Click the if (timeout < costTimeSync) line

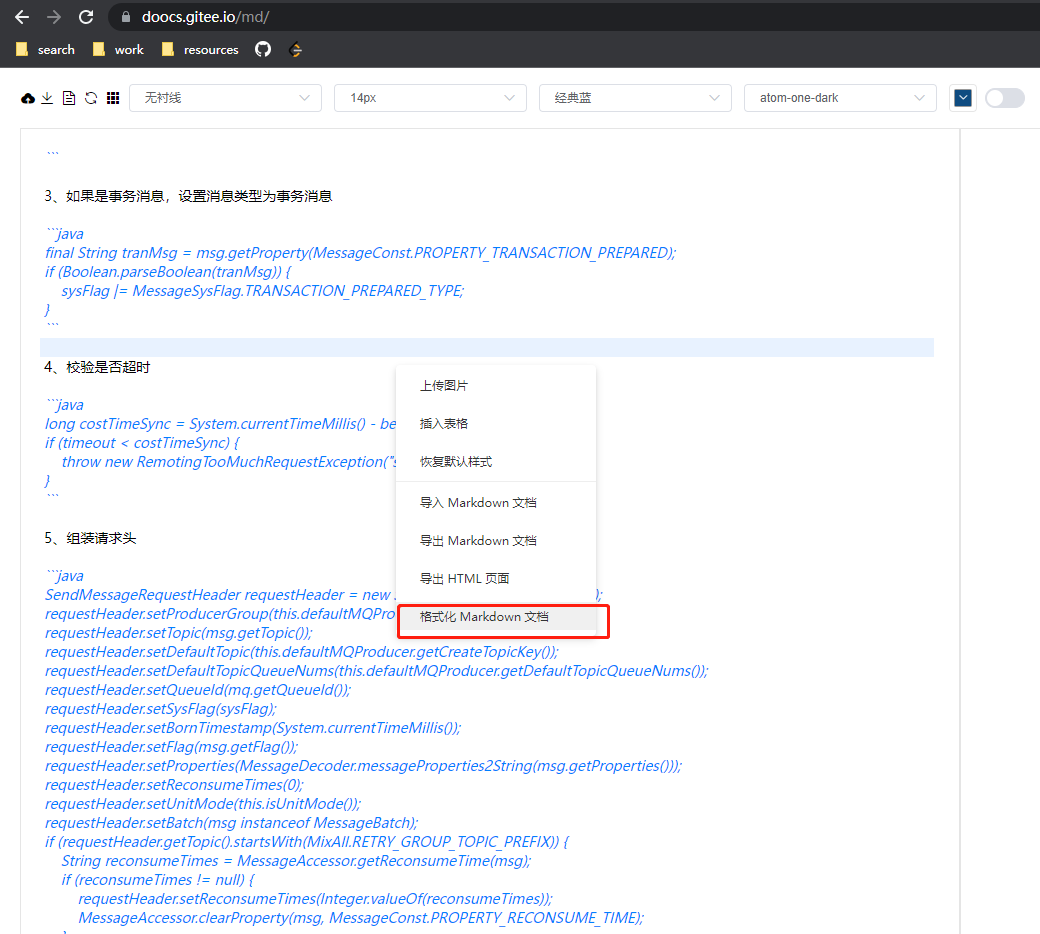tap(142, 443)
